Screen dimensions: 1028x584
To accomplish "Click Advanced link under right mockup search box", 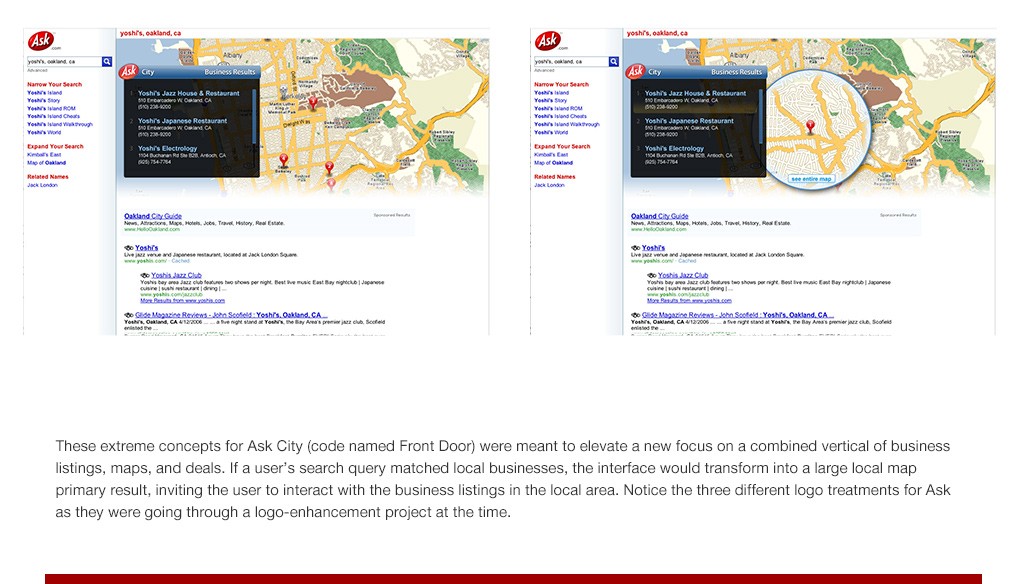I will (x=544, y=70).
